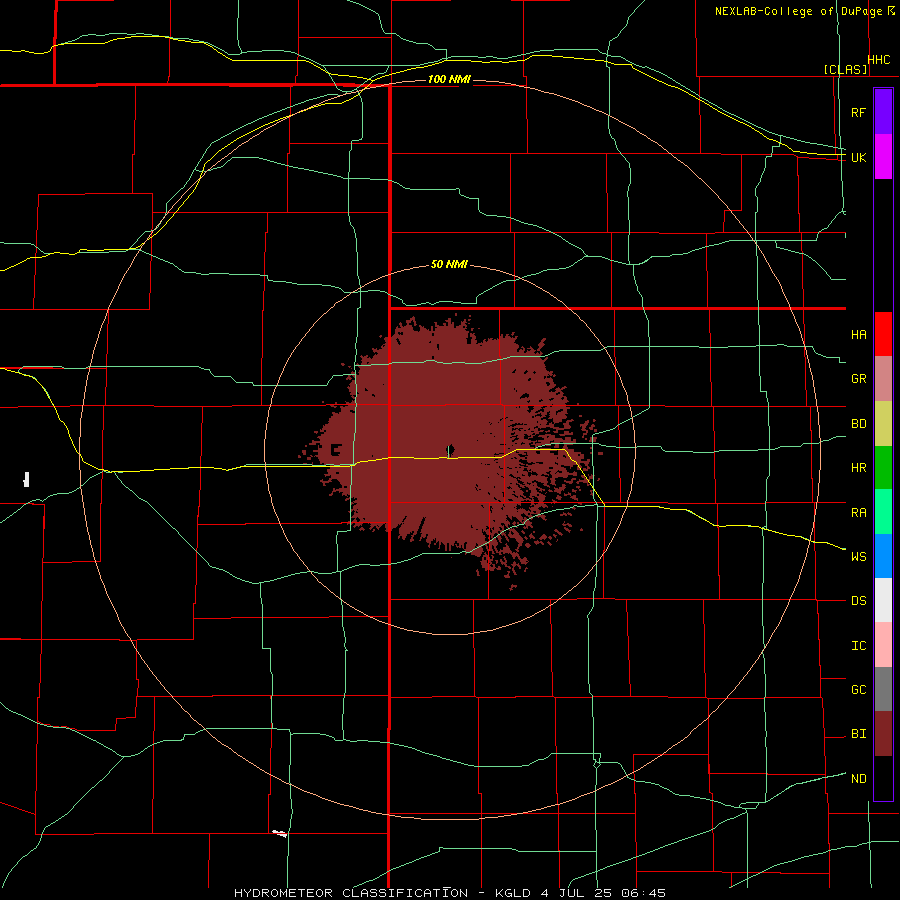Click the HR green legend color block
The width and height of the screenshot is (900, 900).
[883, 467]
